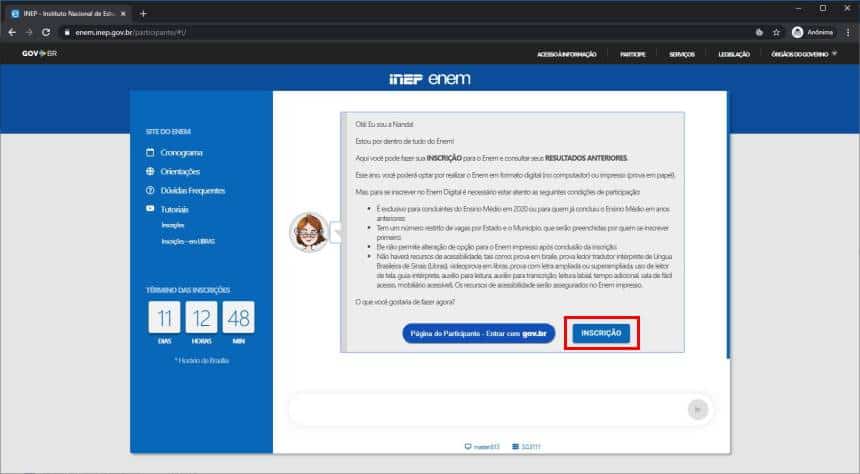Open the Anônima profile button

(x=812, y=32)
